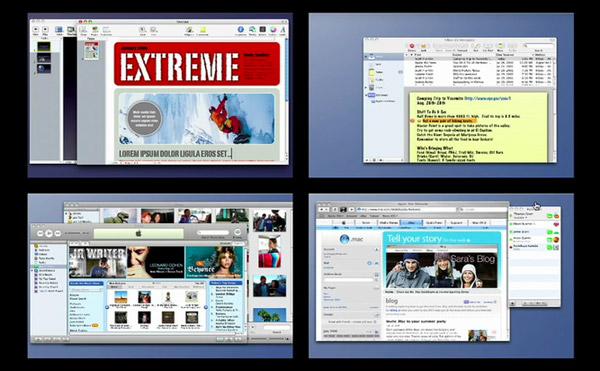Click the Safari back button
600x371 pixels.
[x=322, y=210]
